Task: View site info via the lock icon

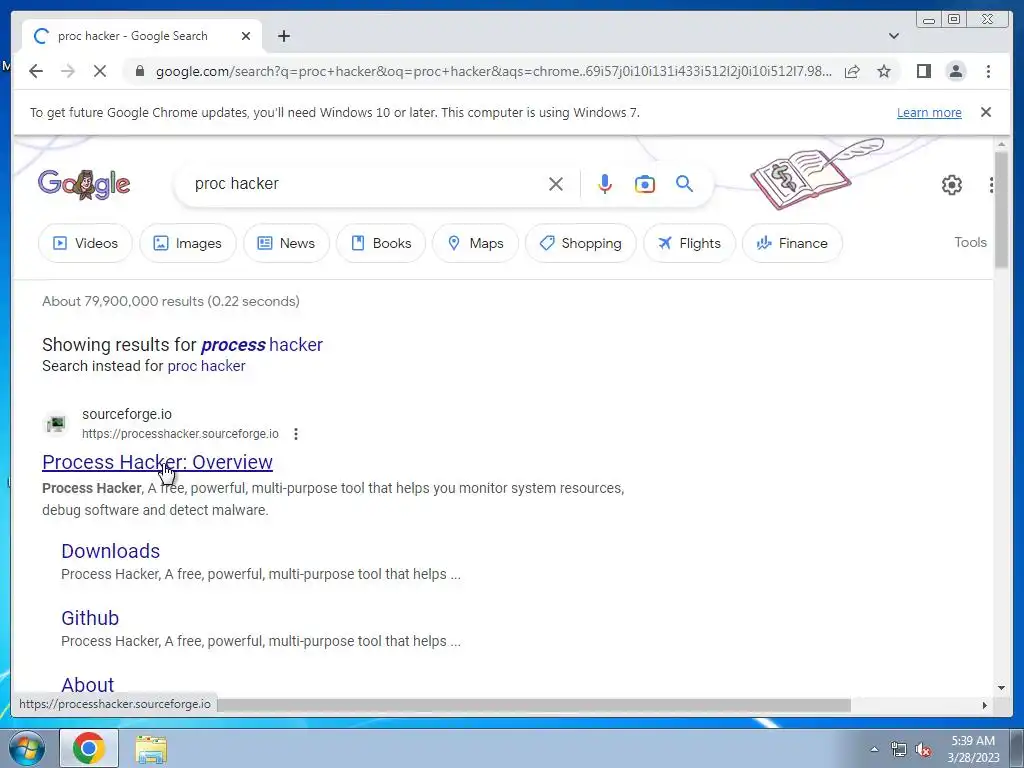Action: pos(139,71)
